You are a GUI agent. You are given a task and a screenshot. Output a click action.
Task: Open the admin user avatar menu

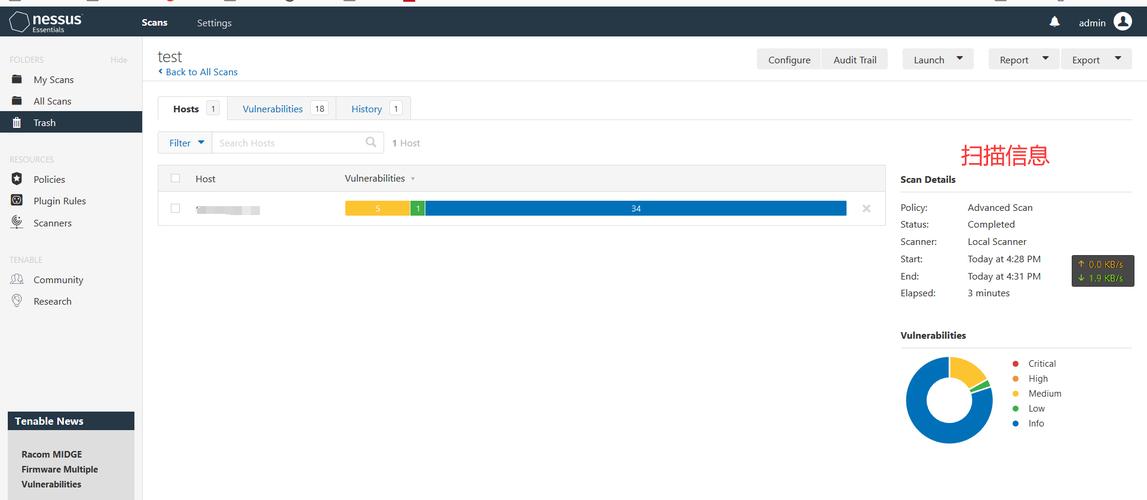(1122, 22)
